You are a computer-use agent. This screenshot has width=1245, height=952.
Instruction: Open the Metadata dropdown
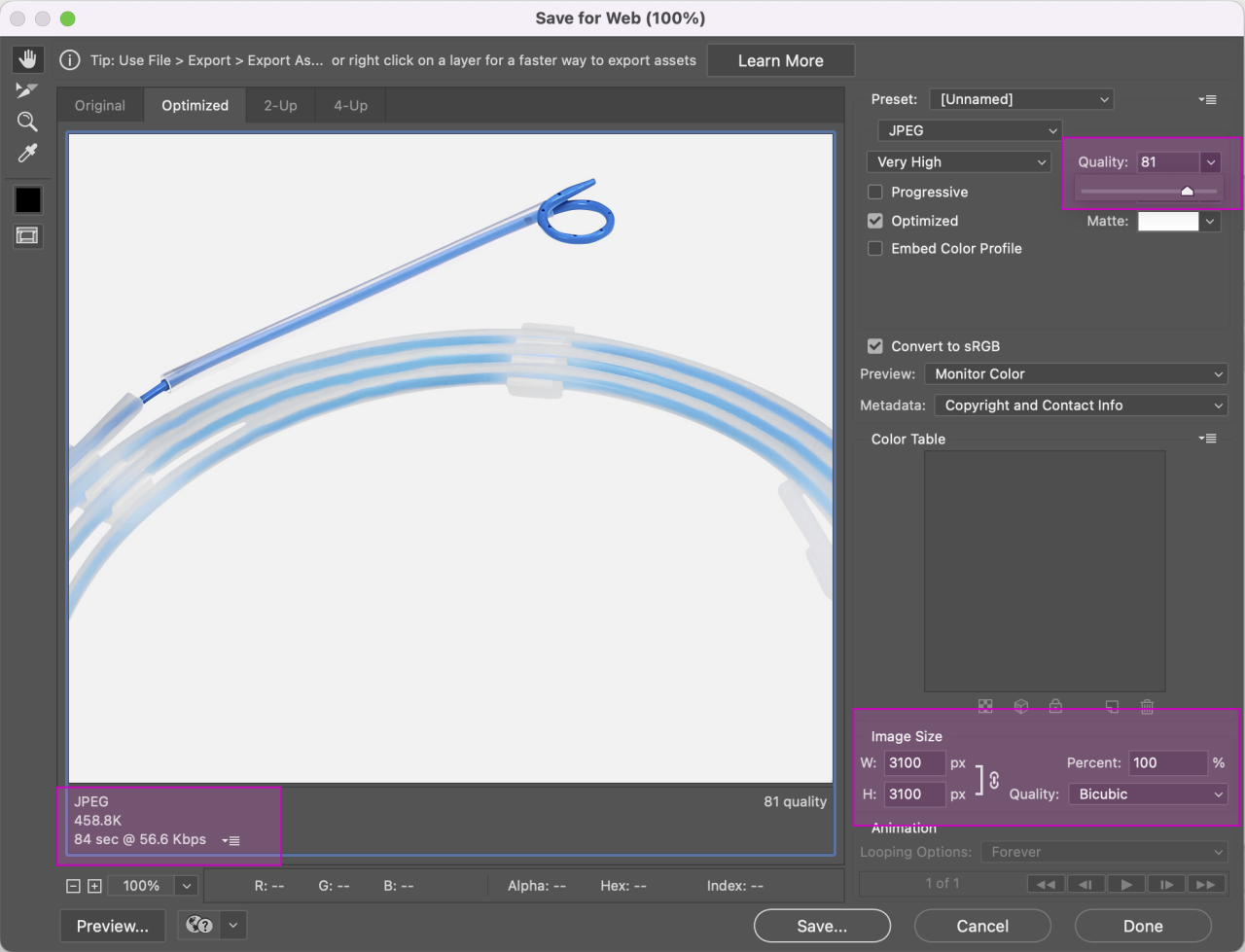(x=1080, y=405)
